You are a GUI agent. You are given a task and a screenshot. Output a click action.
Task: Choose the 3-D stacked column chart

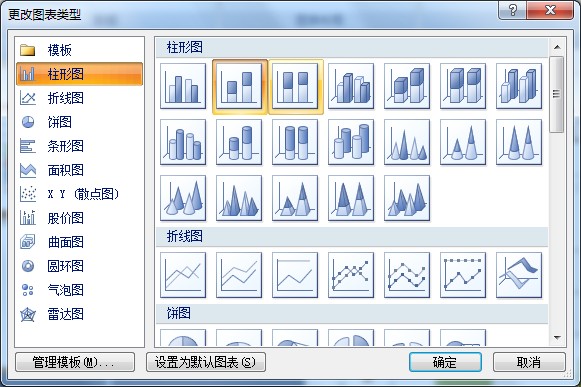(x=407, y=86)
